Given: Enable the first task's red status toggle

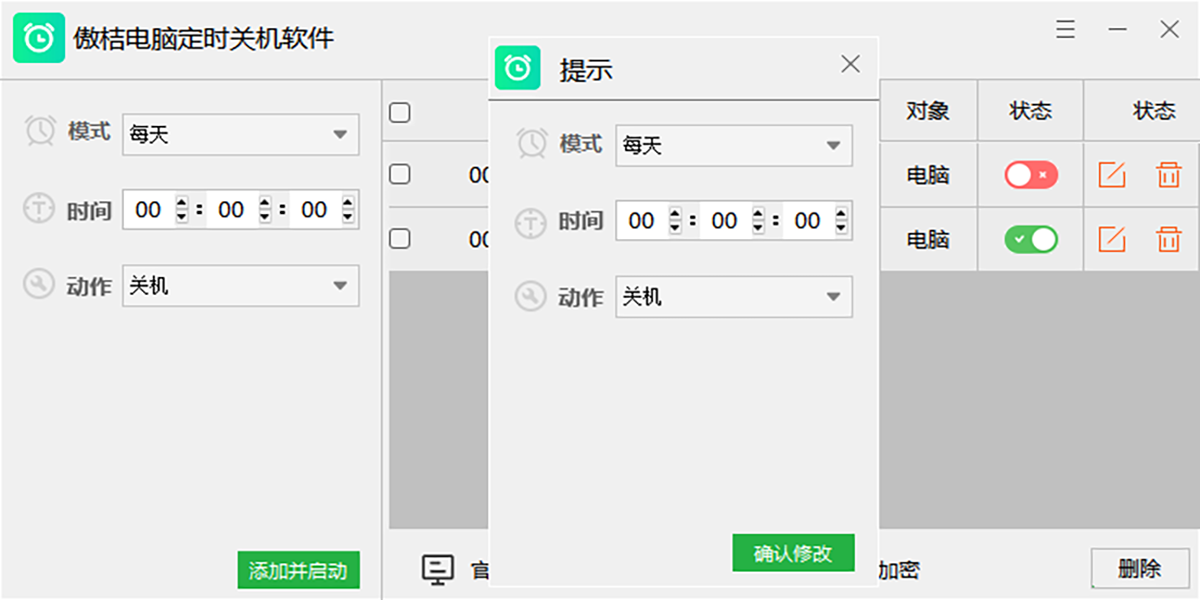Looking at the screenshot, I should click(1029, 175).
